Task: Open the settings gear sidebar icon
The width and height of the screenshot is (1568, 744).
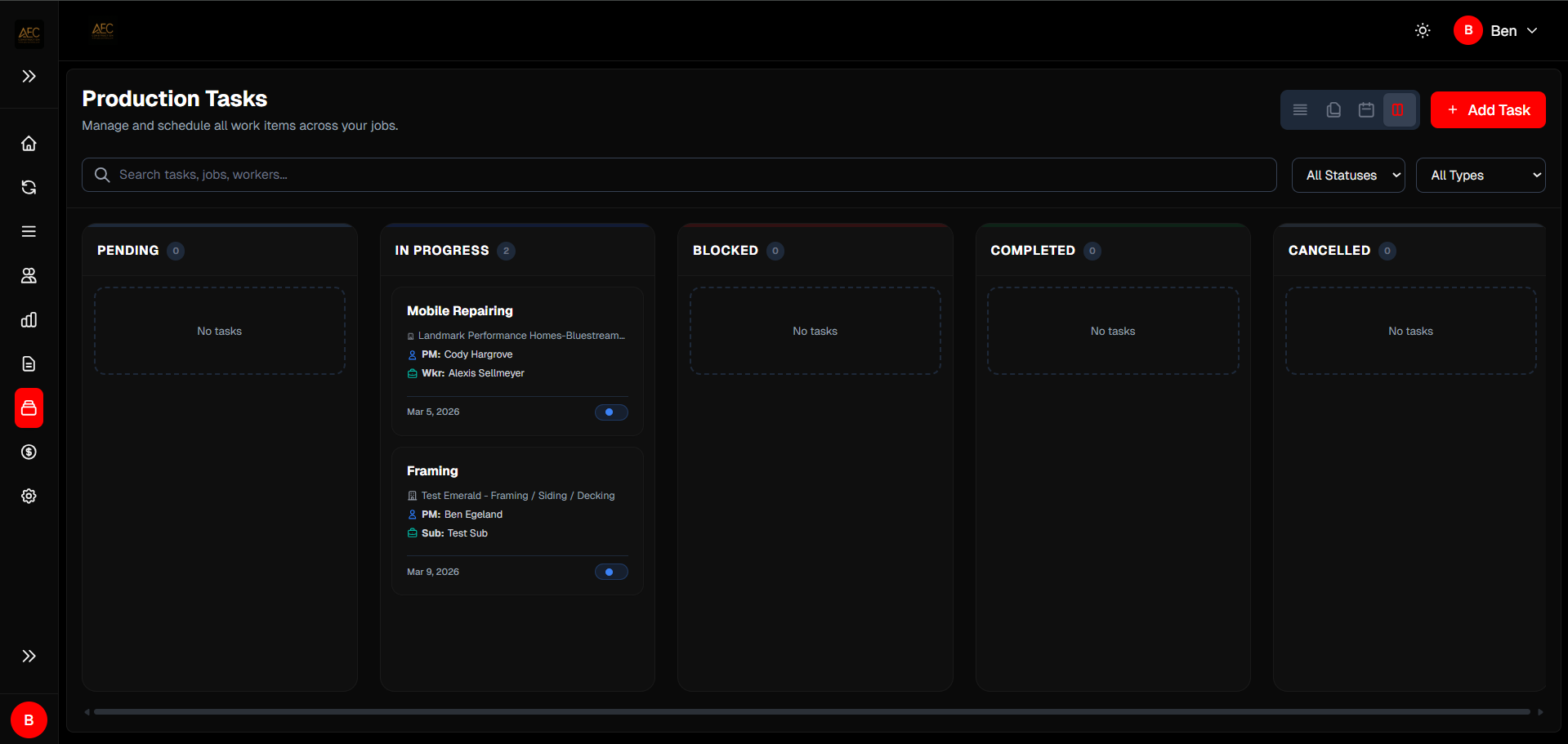Action: click(29, 497)
